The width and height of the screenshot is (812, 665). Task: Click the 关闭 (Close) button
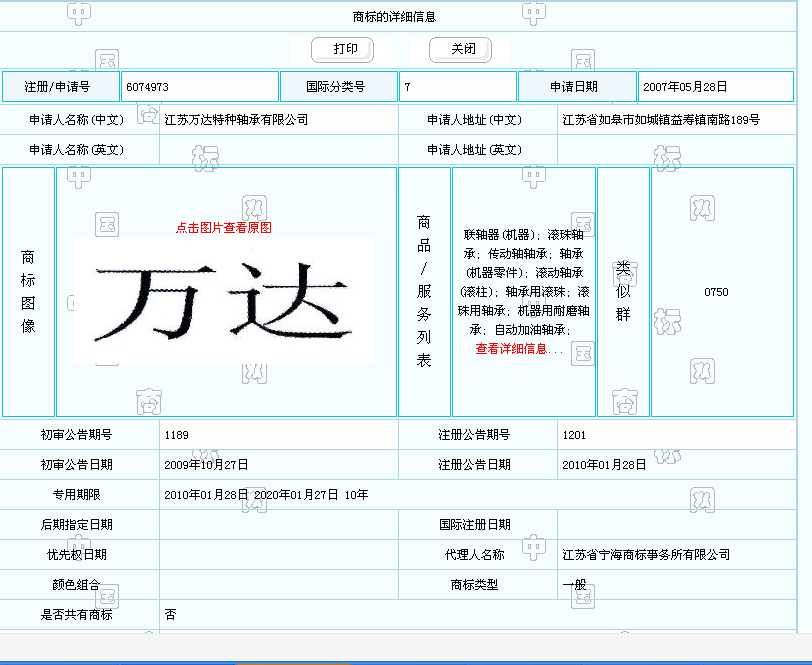(460, 49)
